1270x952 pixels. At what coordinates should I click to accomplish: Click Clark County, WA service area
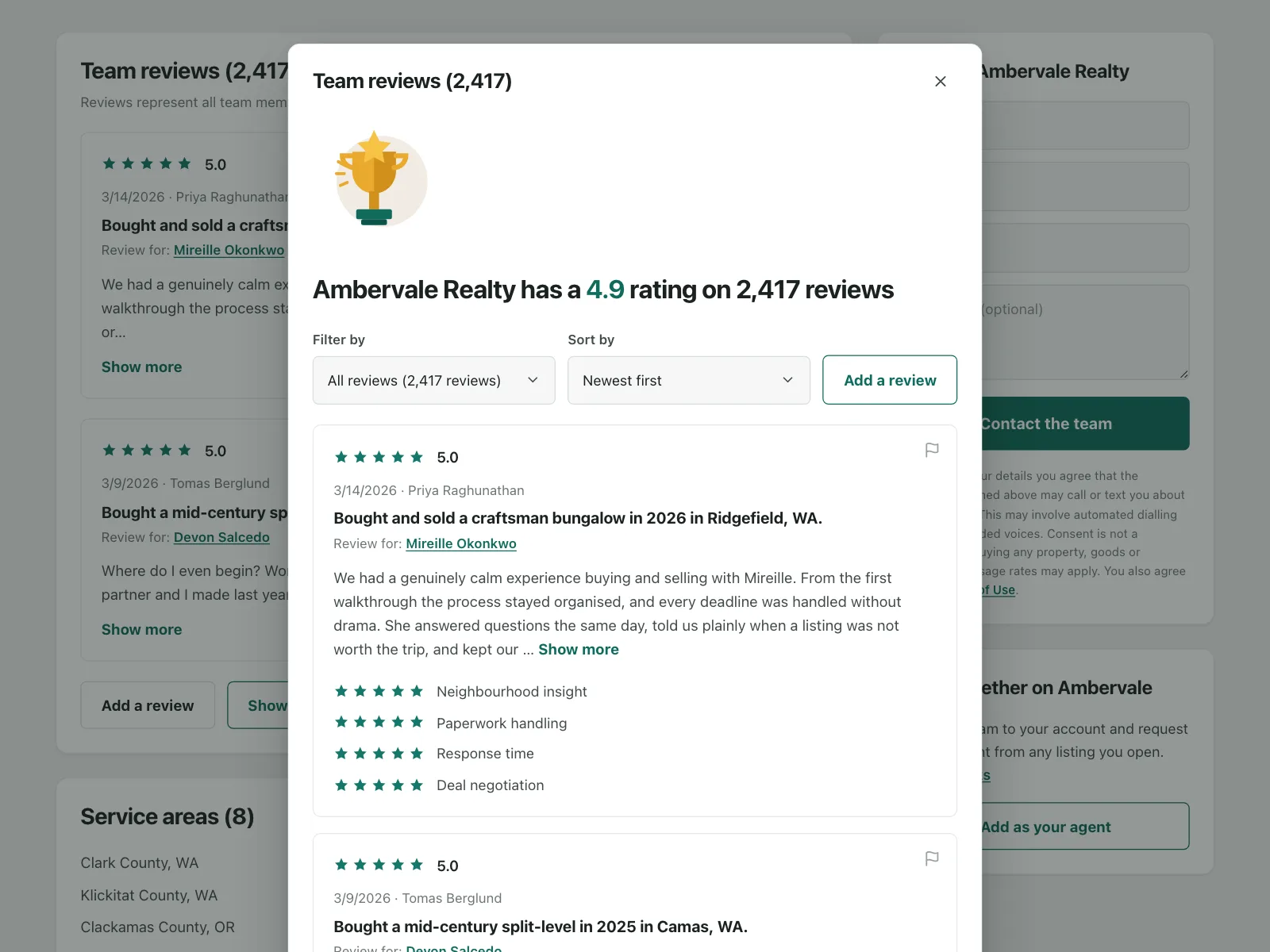click(x=139, y=862)
